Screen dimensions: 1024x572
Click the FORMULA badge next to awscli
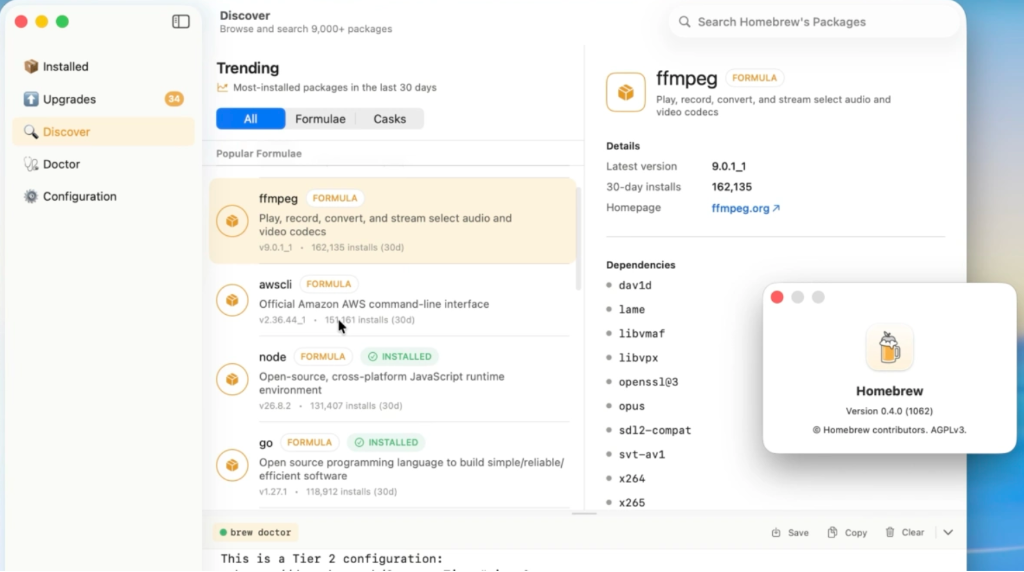click(x=328, y=284)
